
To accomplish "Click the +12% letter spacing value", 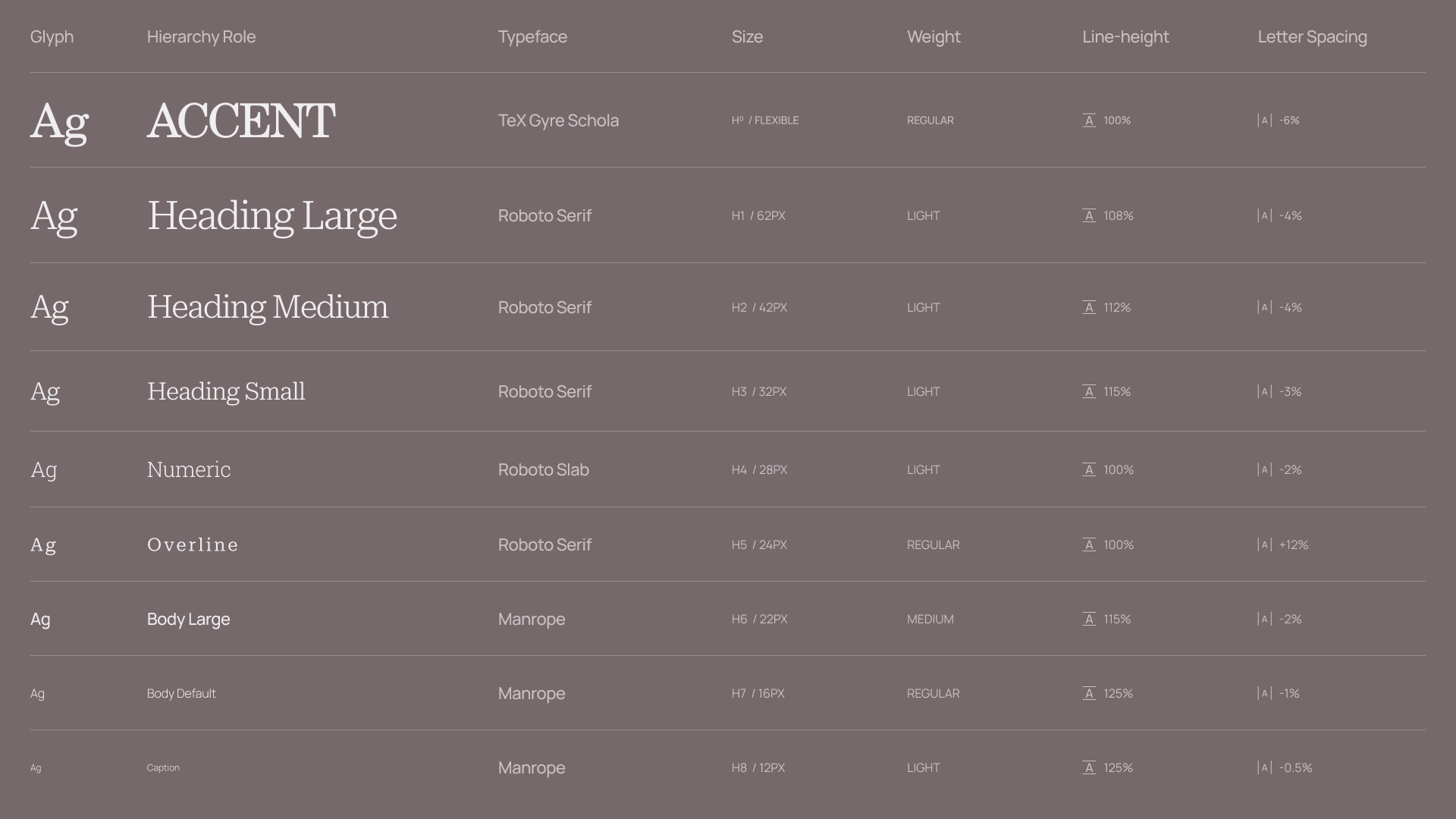I will click(1294, 545).
